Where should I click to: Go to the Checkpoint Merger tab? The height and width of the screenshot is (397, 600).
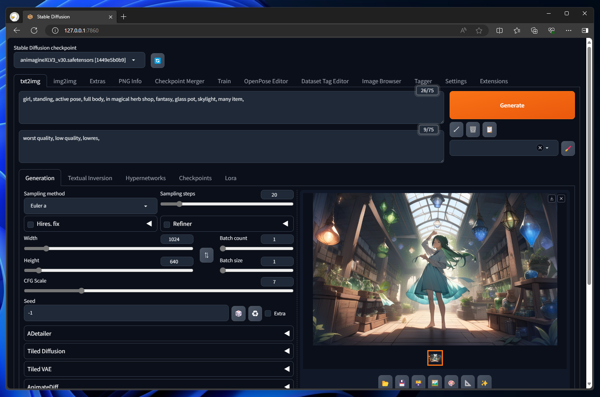coord(179,81)
